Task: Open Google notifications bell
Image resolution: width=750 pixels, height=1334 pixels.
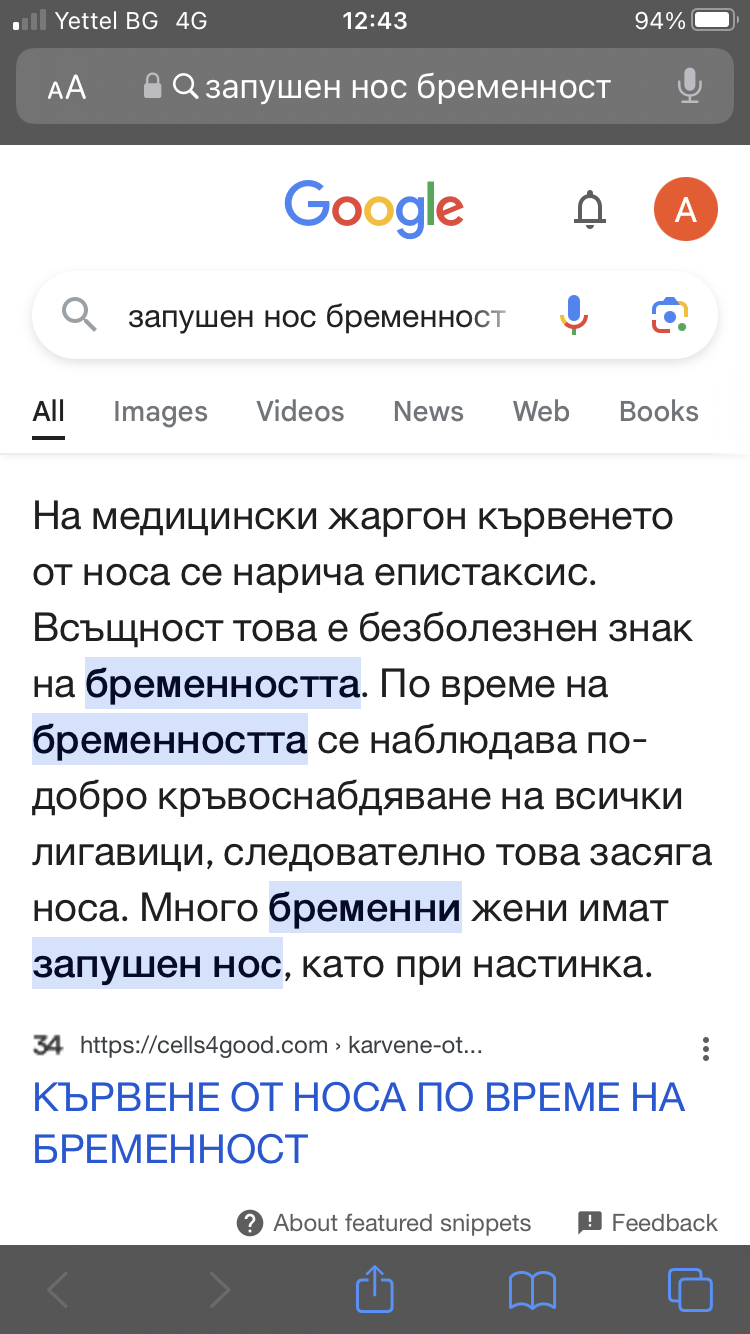Action: pyautogui.click(x=590, y=209)
